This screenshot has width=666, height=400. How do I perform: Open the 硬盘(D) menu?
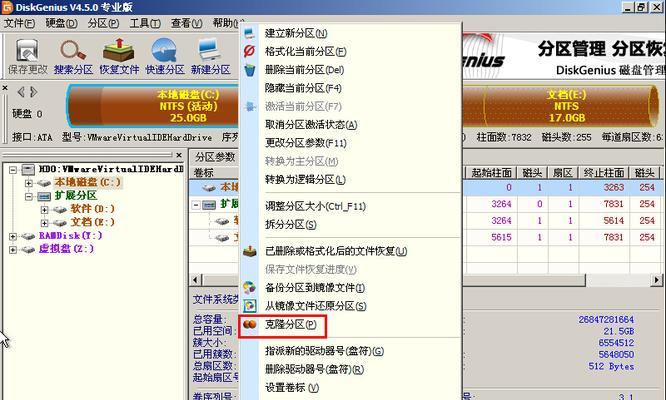click(x=61, y=23)
